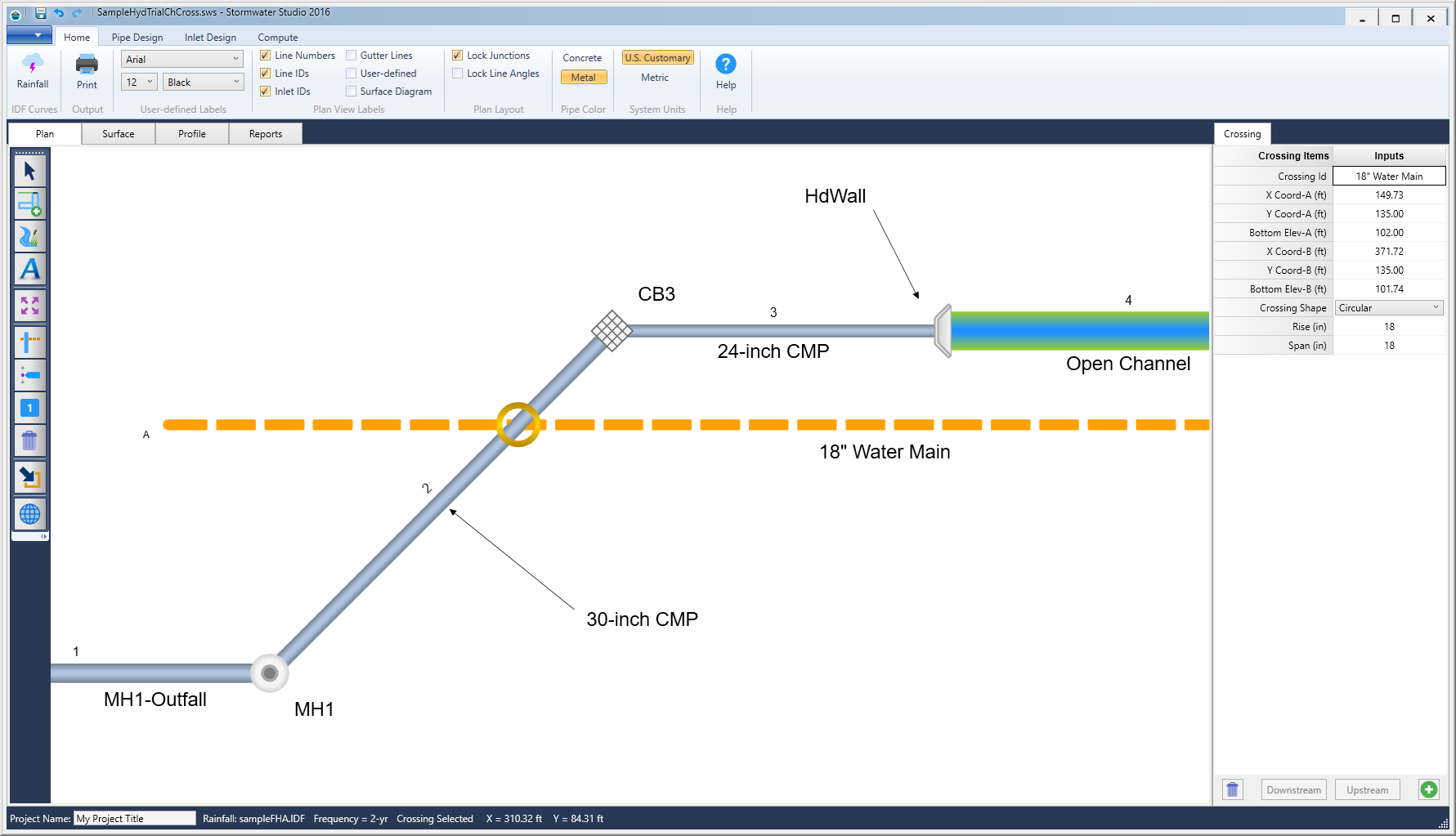
Task: Open the Profile view tab
Action: [192, 133]
